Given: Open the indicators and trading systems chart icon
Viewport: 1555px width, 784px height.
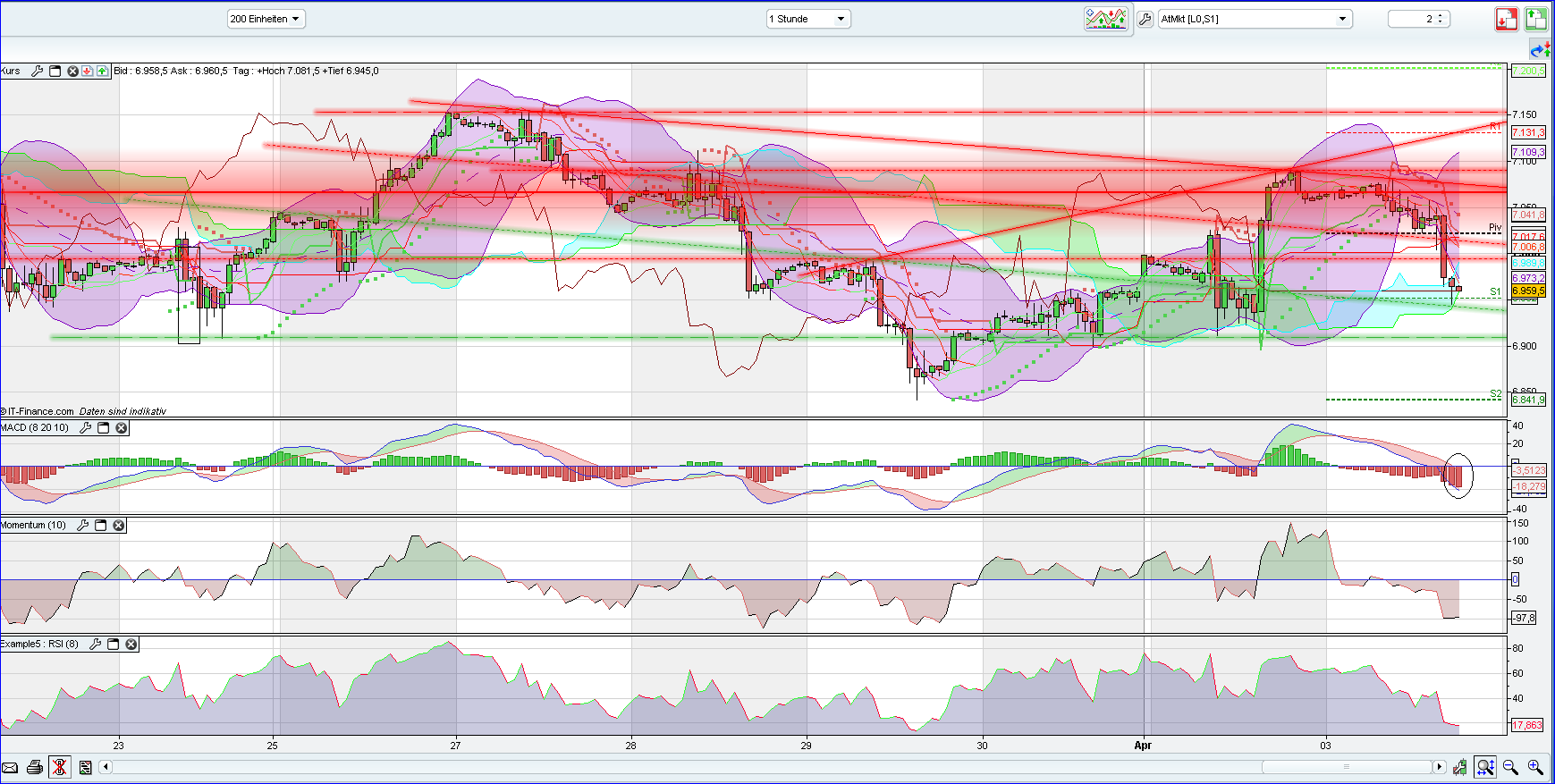Looking at the screenshot, I should 1106,19.
